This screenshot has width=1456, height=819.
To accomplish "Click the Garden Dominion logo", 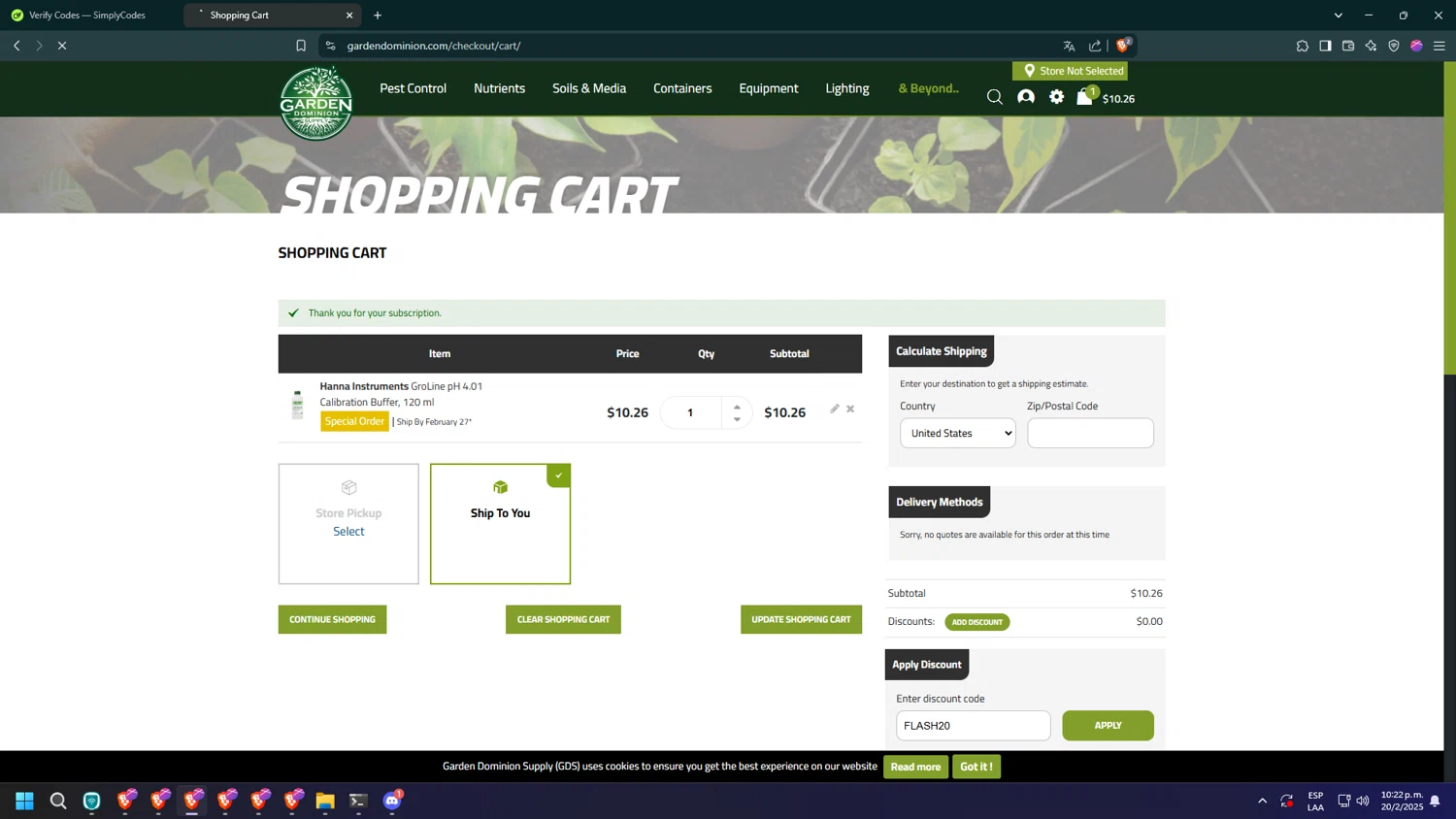I will 316,103.
